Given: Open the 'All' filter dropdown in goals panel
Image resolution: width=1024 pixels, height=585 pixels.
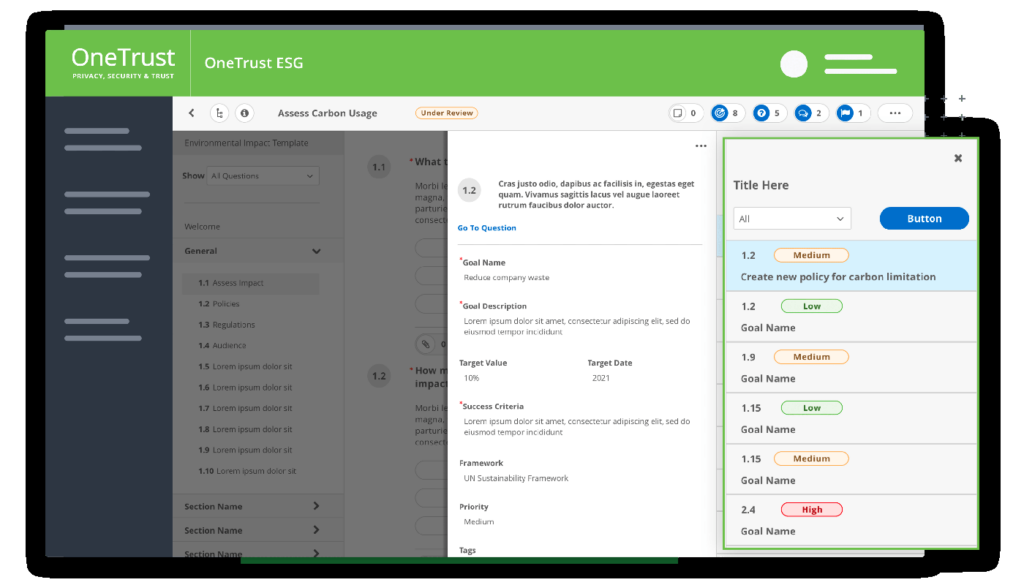Looking at the screenshot, I should [x=791, y=217].
